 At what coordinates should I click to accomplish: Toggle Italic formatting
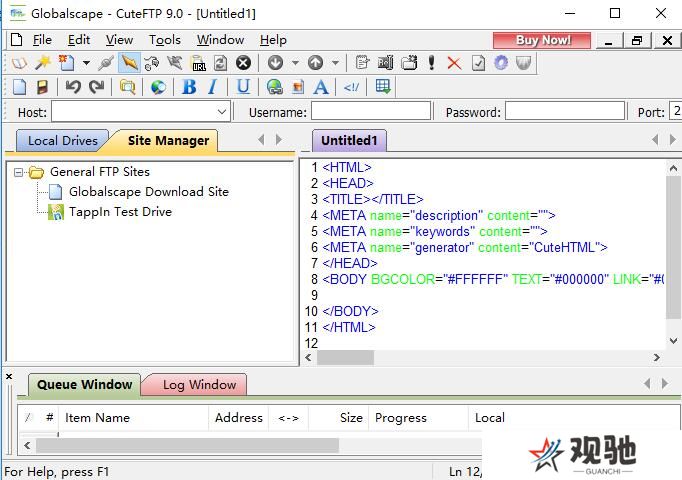213,87
